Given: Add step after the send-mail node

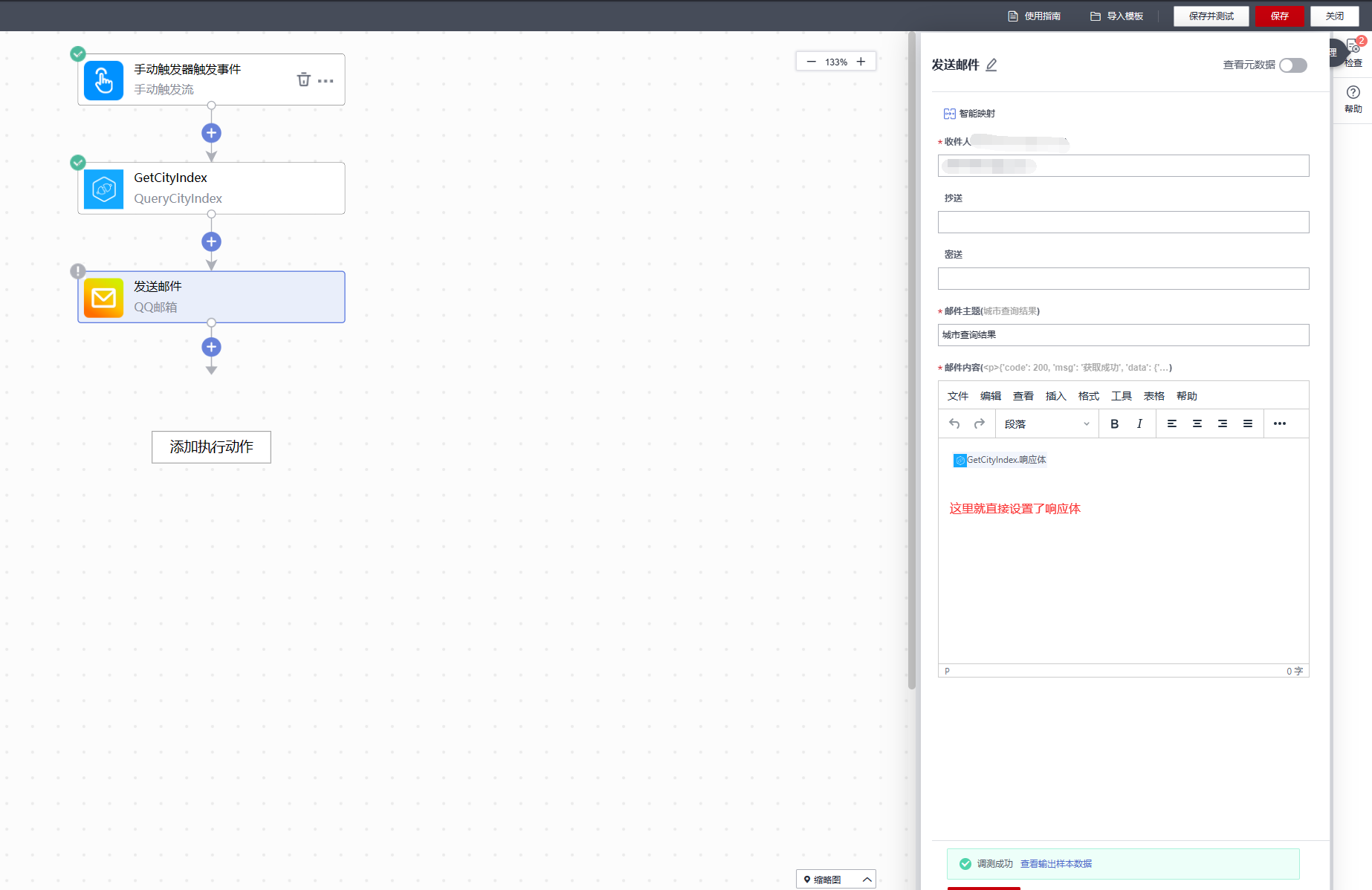Looking at the screenshot, I should point(211,347).
